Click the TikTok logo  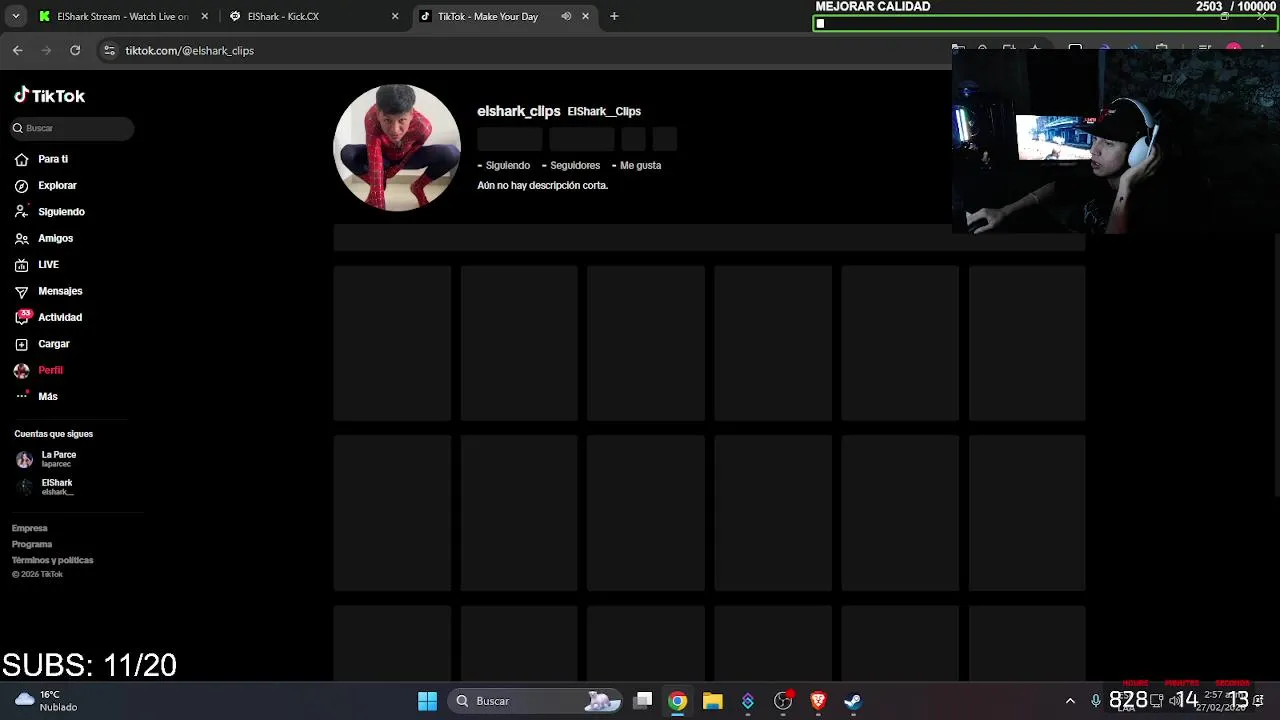(x=49, y=96)
